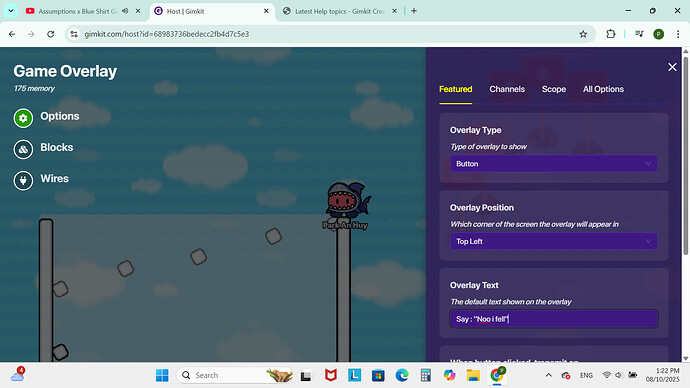Open network and volume quick settings
This screenshot has width=690, height=388.
click(619, 375)
